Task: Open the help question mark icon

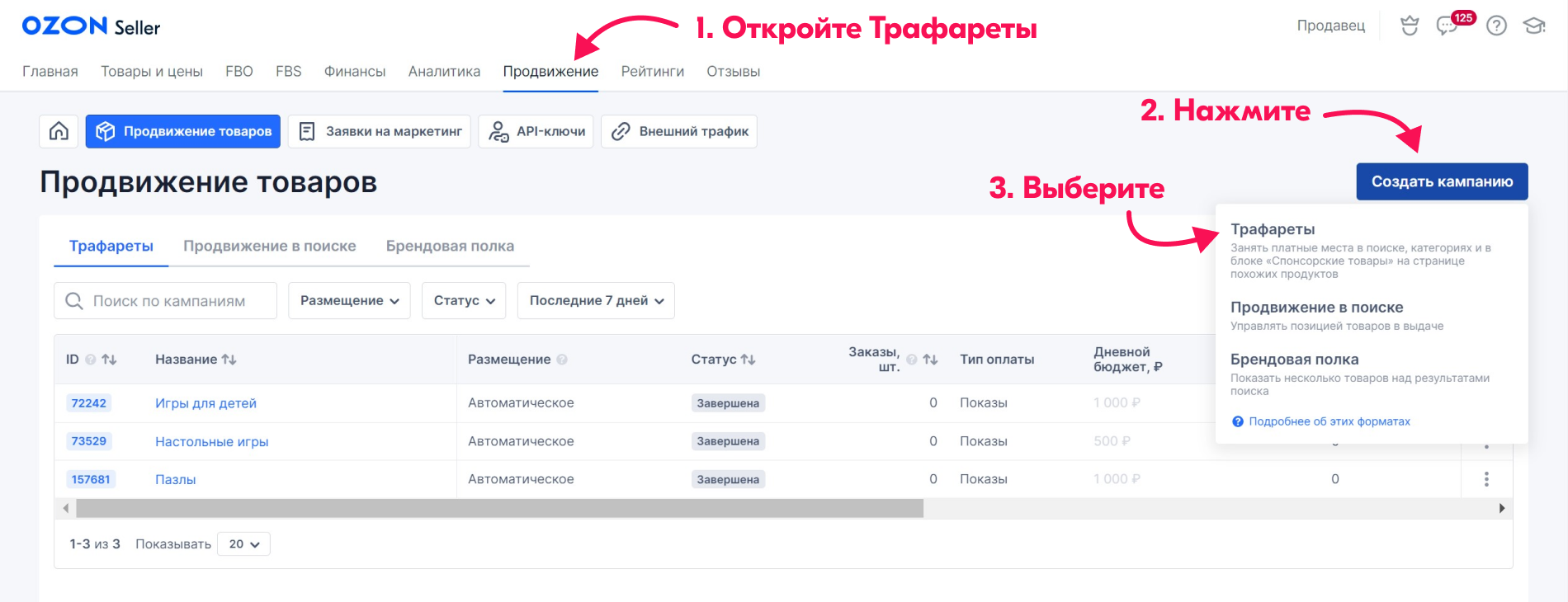Action: coord(1496,26)
